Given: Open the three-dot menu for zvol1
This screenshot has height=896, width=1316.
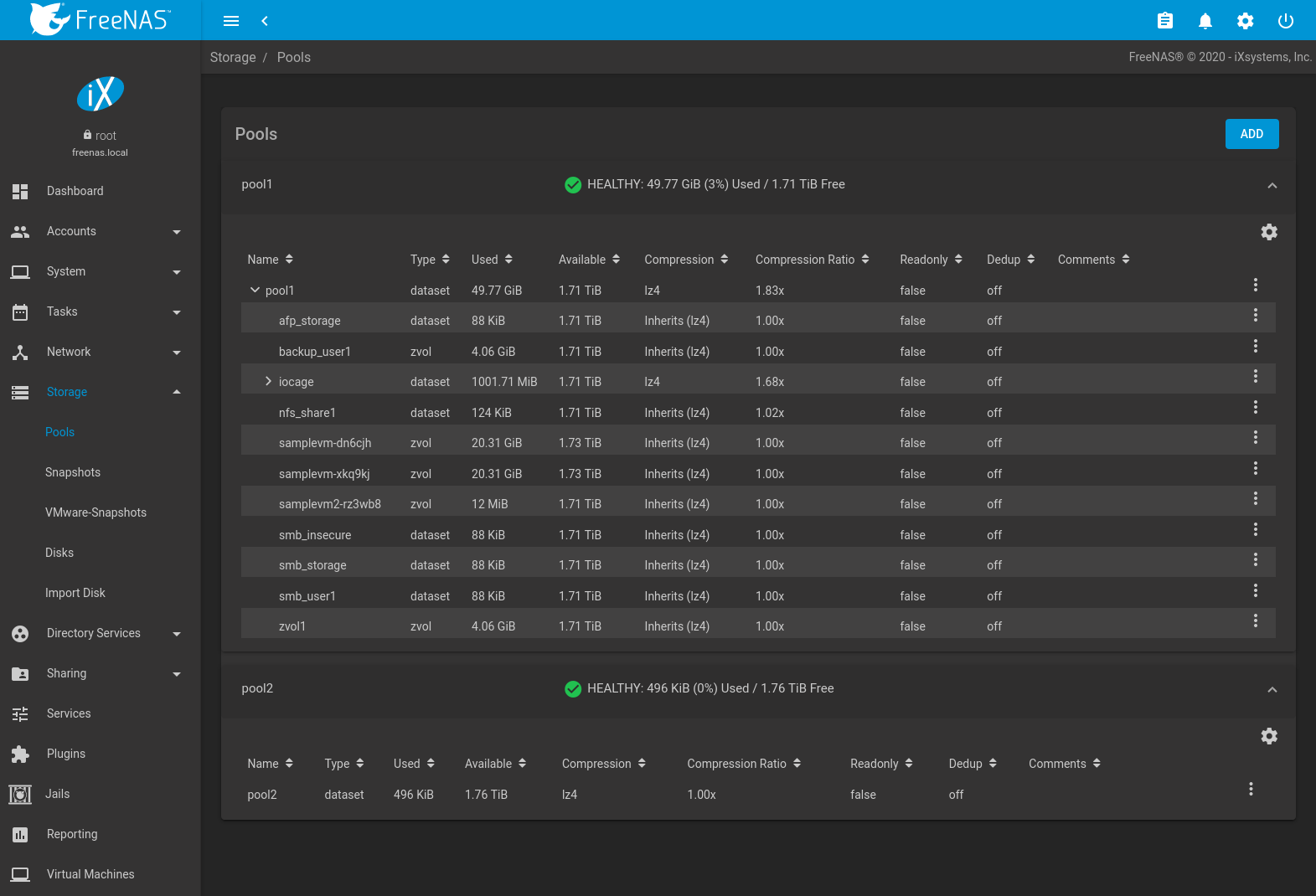Looking at the screenshot, I should (1255, 621).
